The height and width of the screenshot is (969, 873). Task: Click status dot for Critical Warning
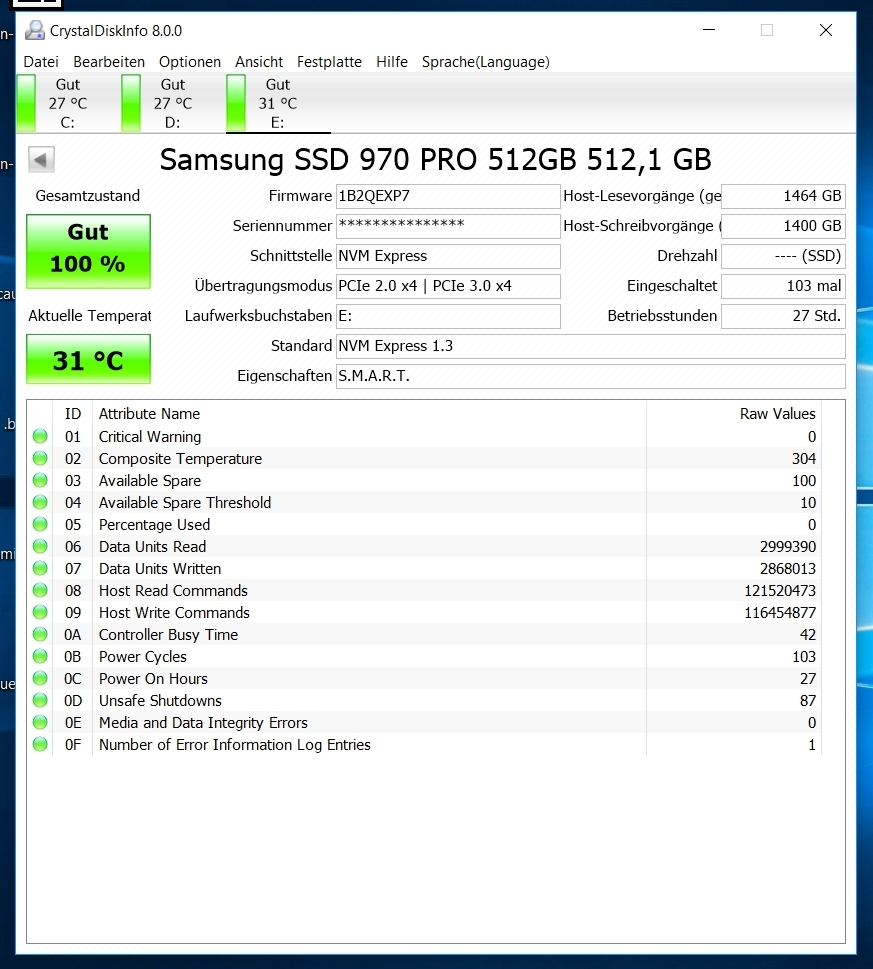[40, 436]
